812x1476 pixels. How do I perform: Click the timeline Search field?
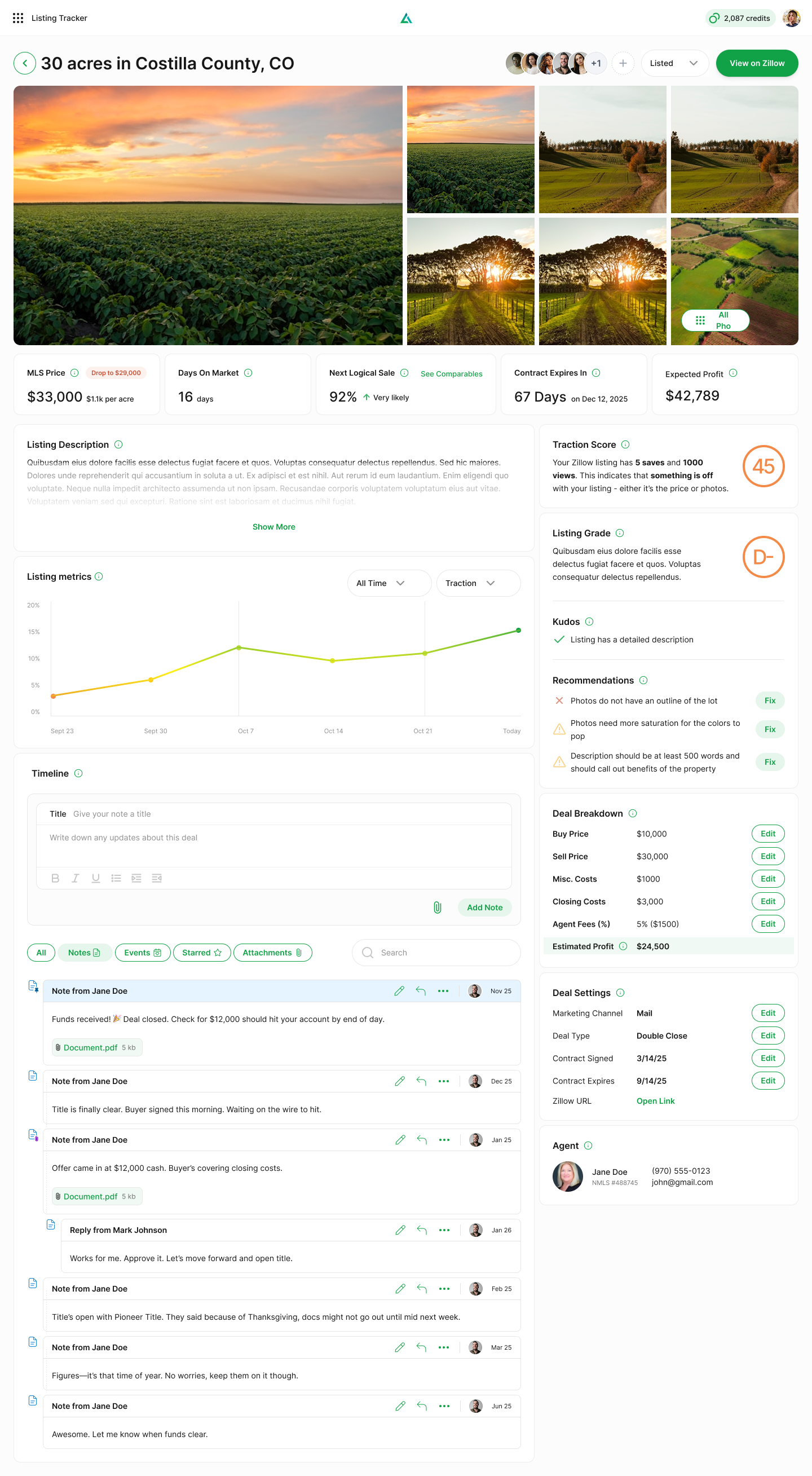pyautogui.click(x=436, y=953)
